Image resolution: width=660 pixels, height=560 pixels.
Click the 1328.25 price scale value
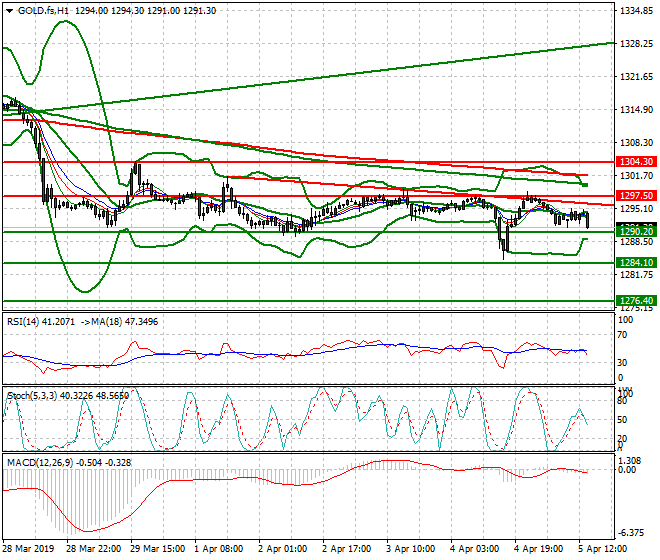click(x=637, y=44)
